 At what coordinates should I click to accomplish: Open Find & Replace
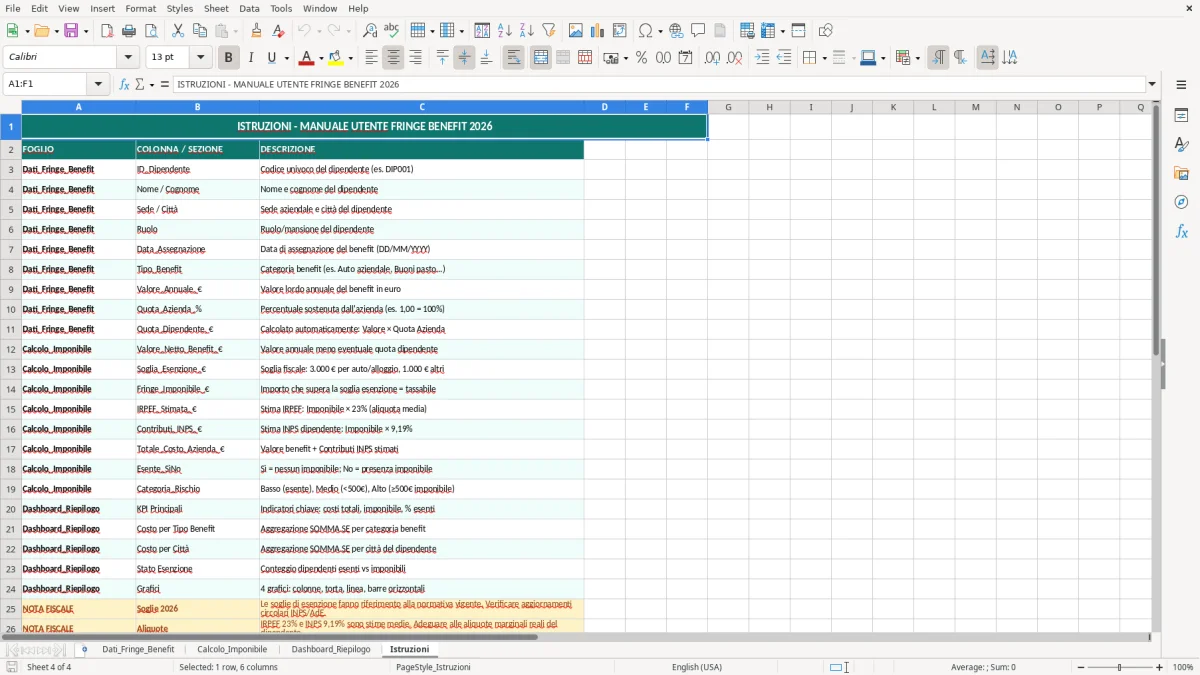(370, 31)
